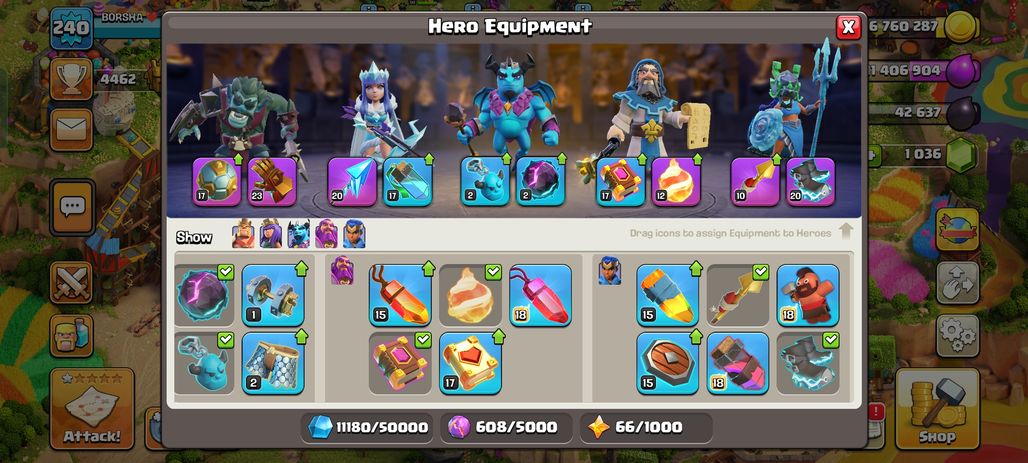Show Royal Champion equipment via filter portrait
The image size is (1028, 463).
pyautogui.click(x=354, y=234)
